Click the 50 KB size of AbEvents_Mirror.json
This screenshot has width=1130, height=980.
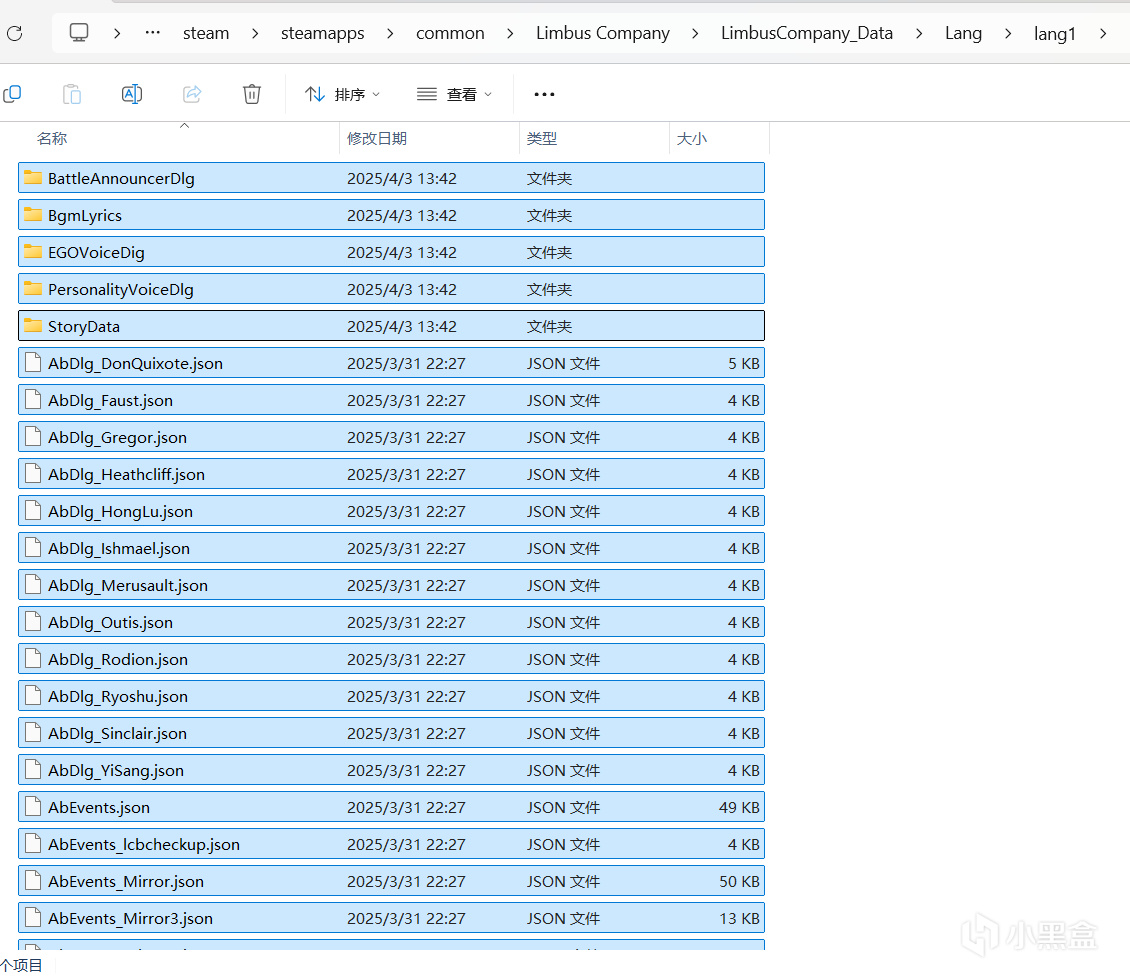tap(739, 881)
